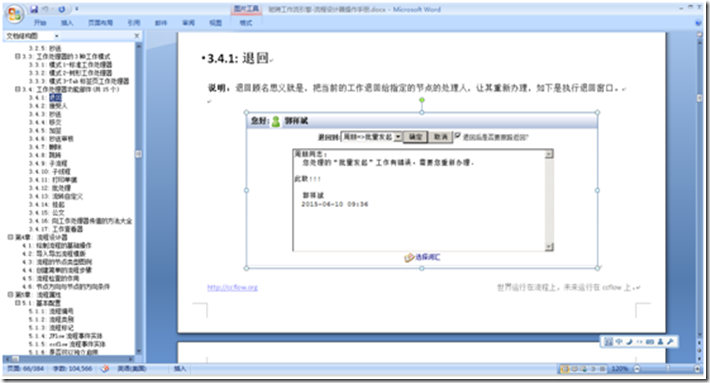The image size is (710, 383).
Task: Undo the last action in Quick Access Toolbar
Action: 46,9
